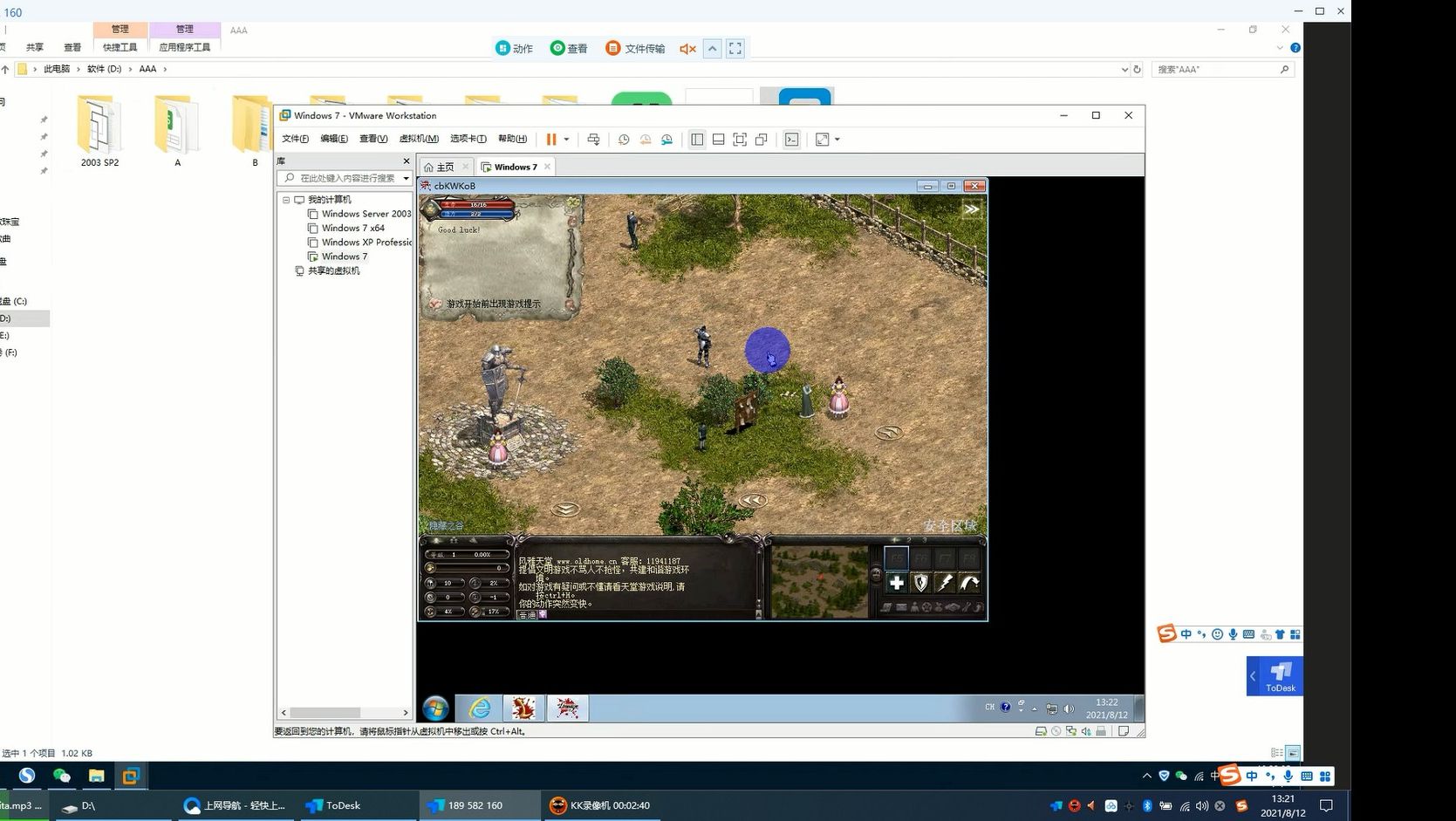Open the power options dropdown beside pause
1456x821 pixels.
566,140
